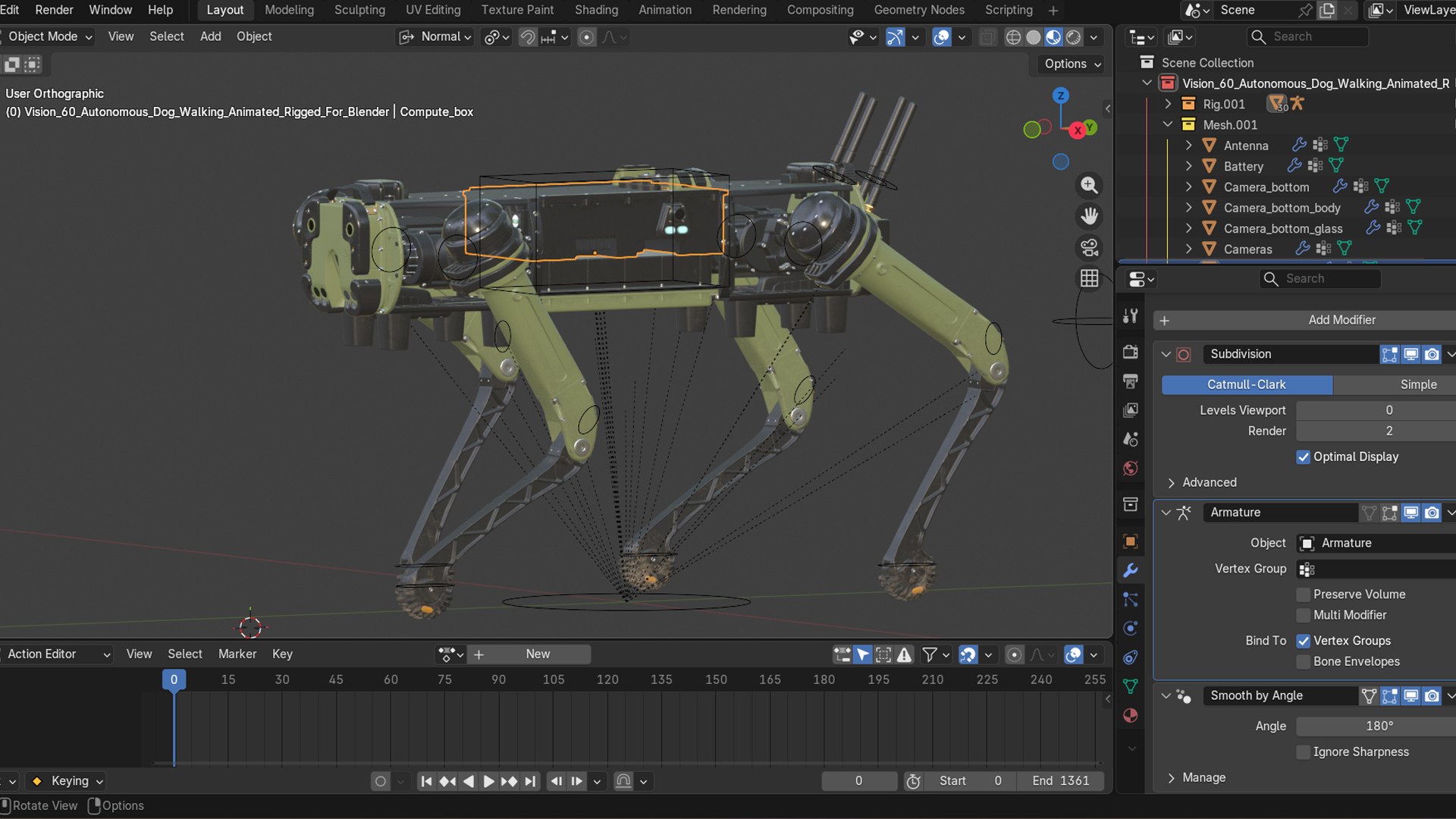Toggle snapping magnet icon in header
This screenshot has width=1456, height=819.
(527, 37)
